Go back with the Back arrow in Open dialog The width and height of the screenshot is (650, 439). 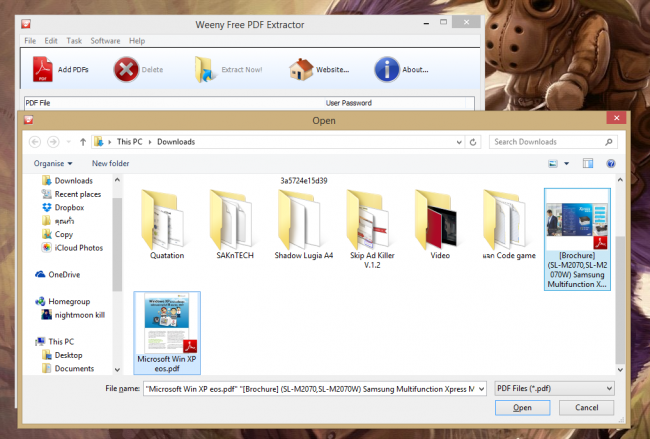coord(35,142)
